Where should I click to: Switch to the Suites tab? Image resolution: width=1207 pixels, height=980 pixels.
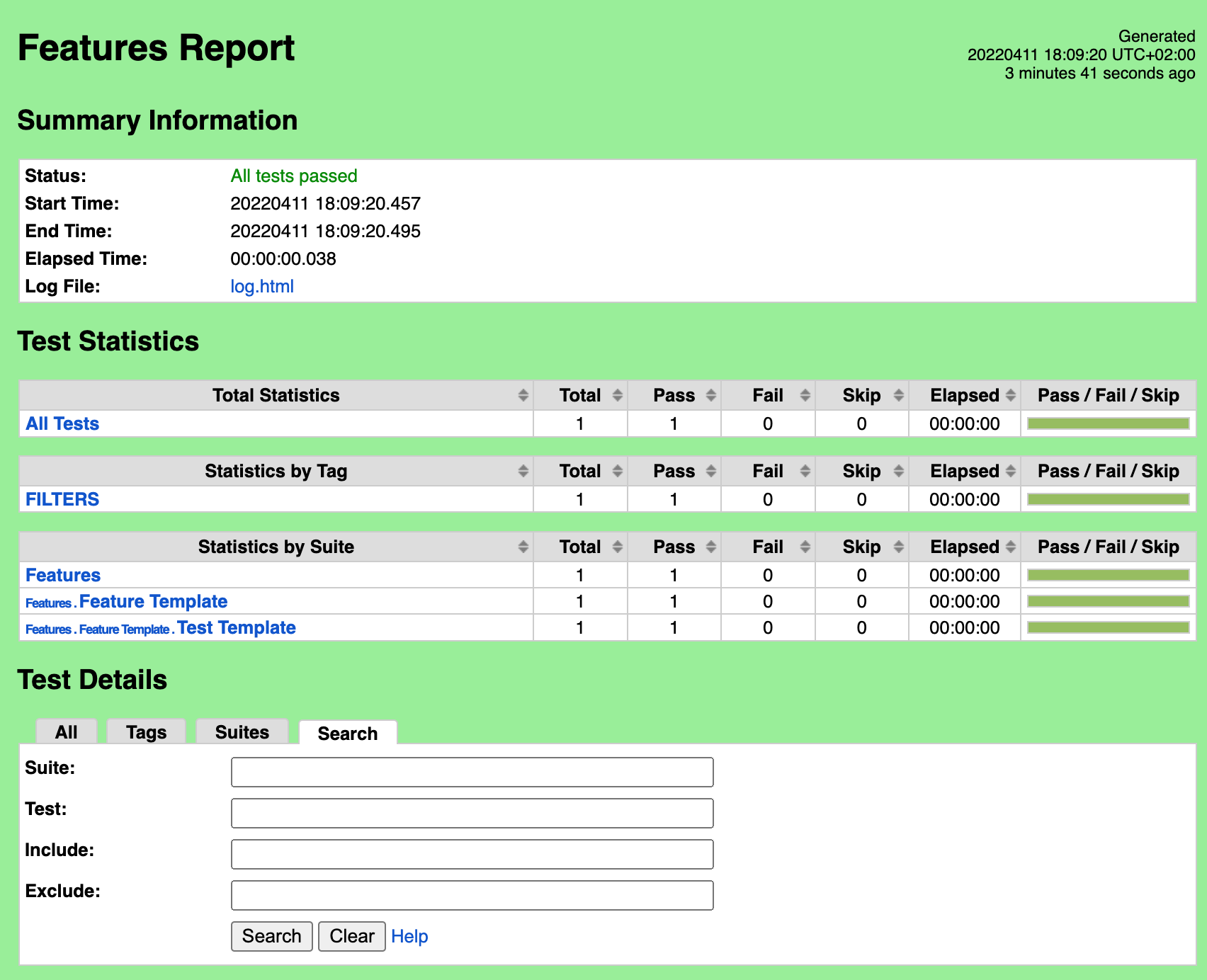(x=242, y=732)
